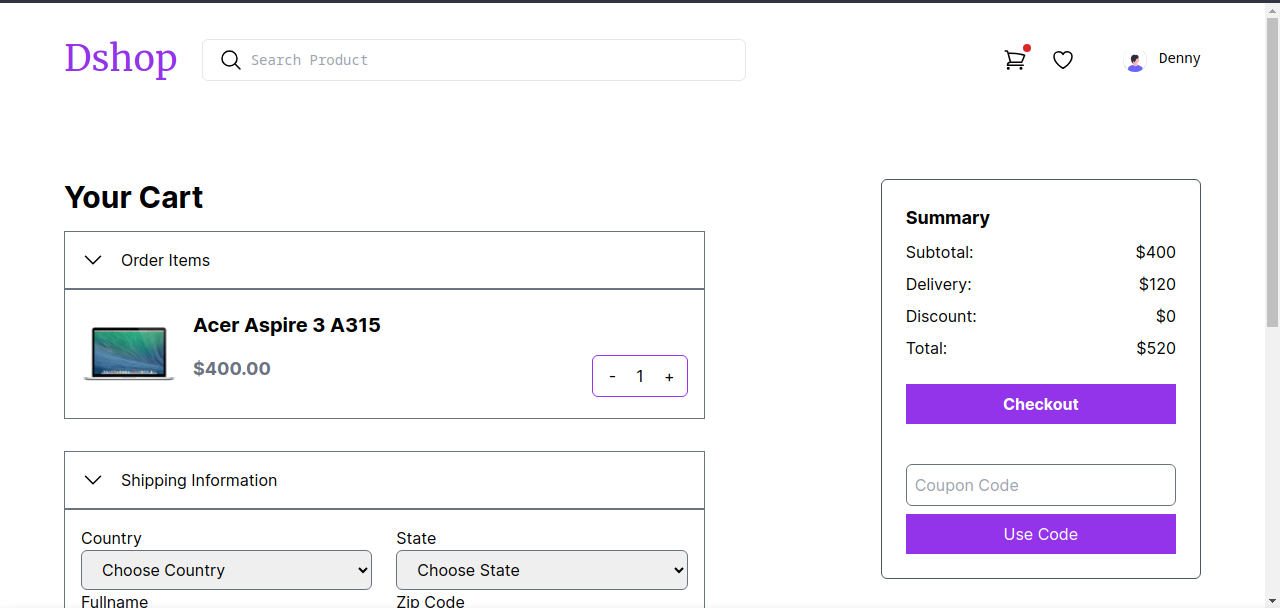The width and height of the screenshot is (1280, 608).
Task: Apply coupon with Use Code button
Action: 1040,534
